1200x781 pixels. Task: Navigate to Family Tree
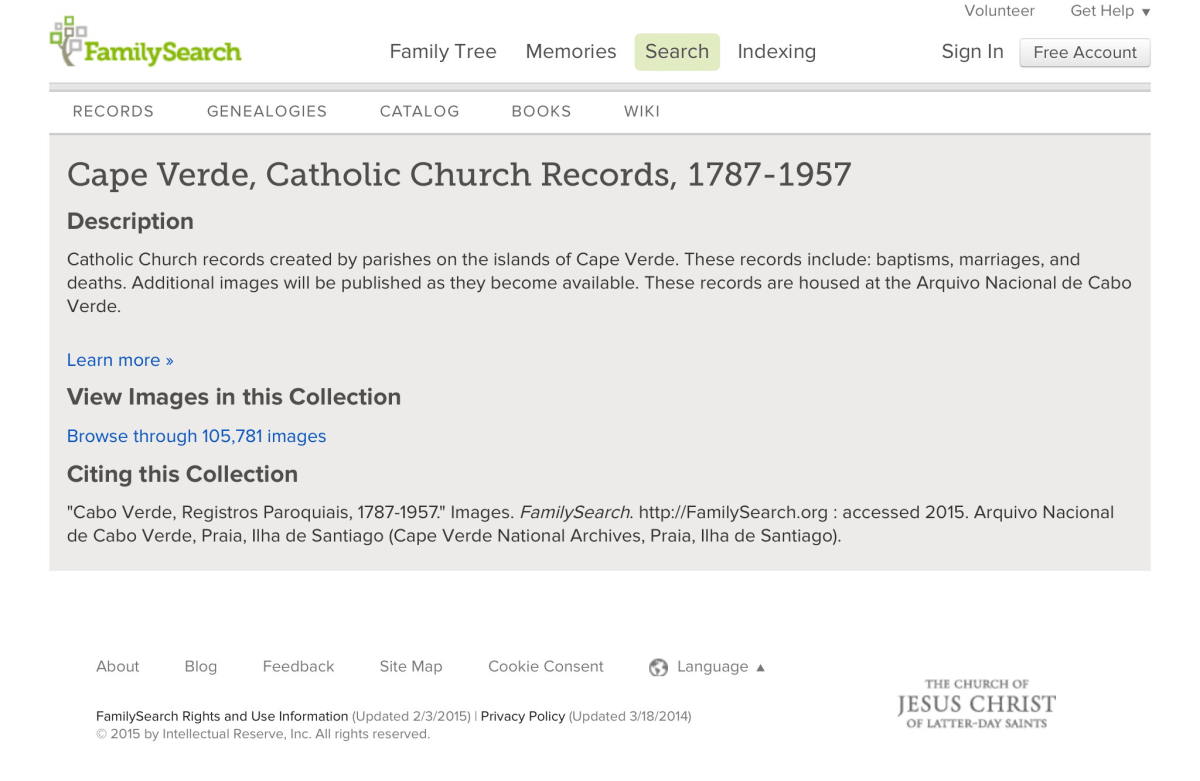click(x=443, y=51)
